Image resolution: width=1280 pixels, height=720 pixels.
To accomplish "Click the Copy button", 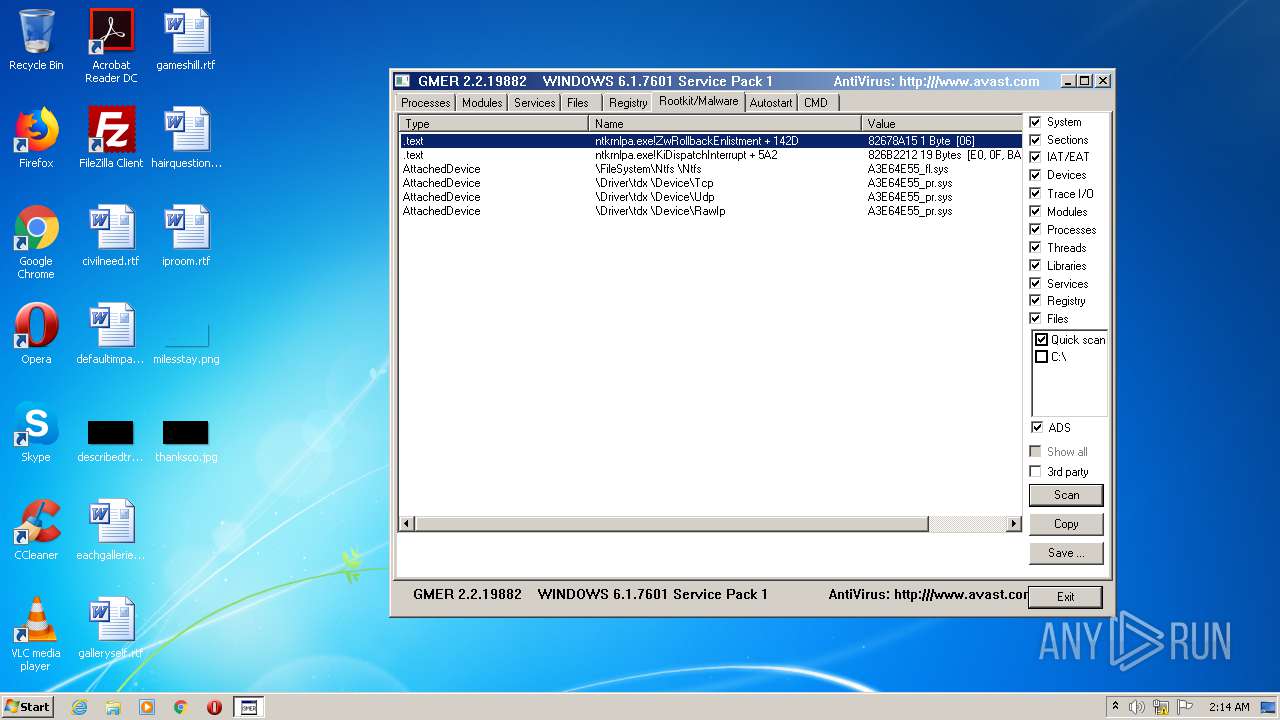I will tap(1066, 524).
